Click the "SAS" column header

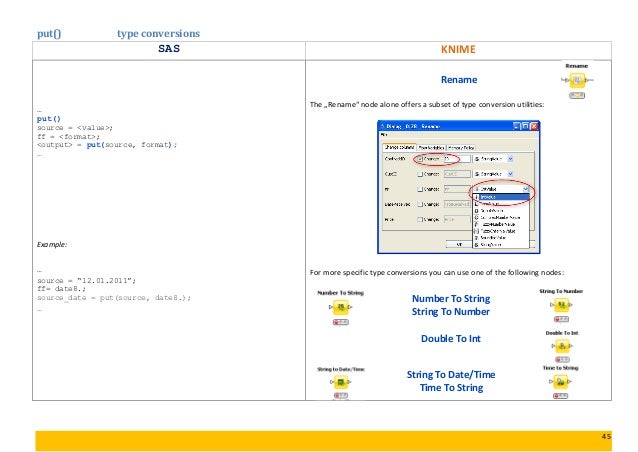pyautogui.click(x=169, y=48)
